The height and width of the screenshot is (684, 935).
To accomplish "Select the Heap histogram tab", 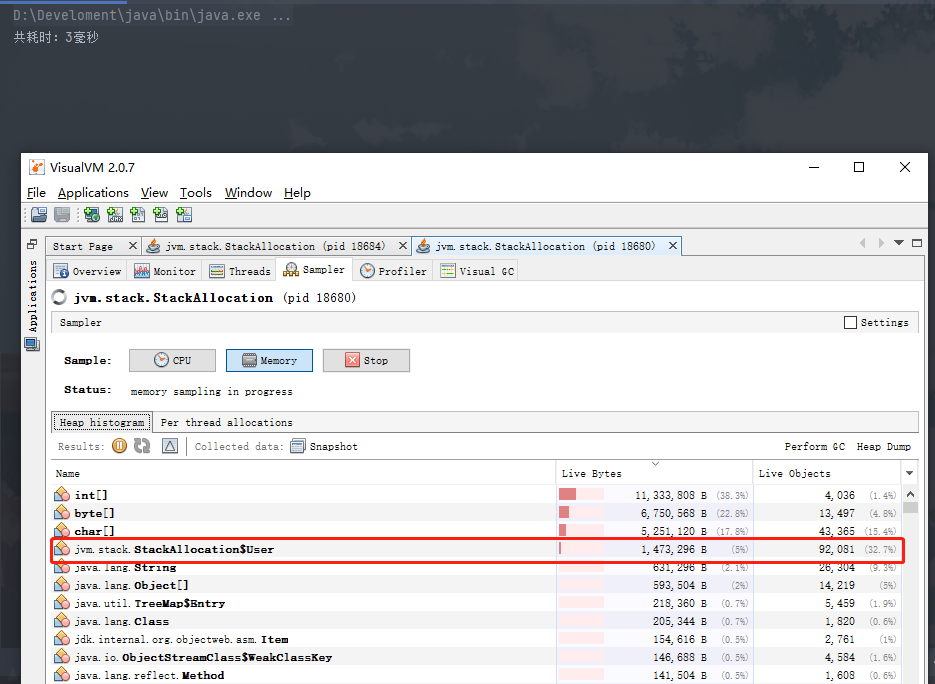I will pyautogui.click(x=102, y=422).
